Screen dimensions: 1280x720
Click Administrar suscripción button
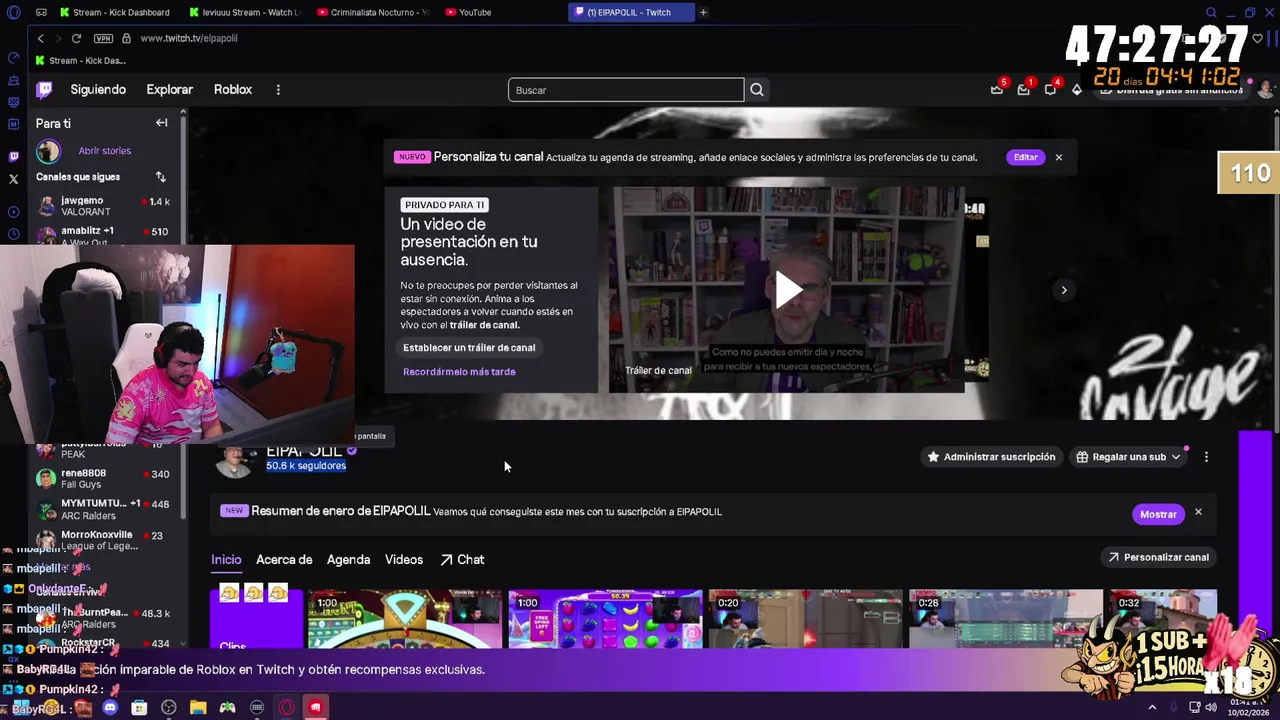pyautogui.click(x=991, y=457)
